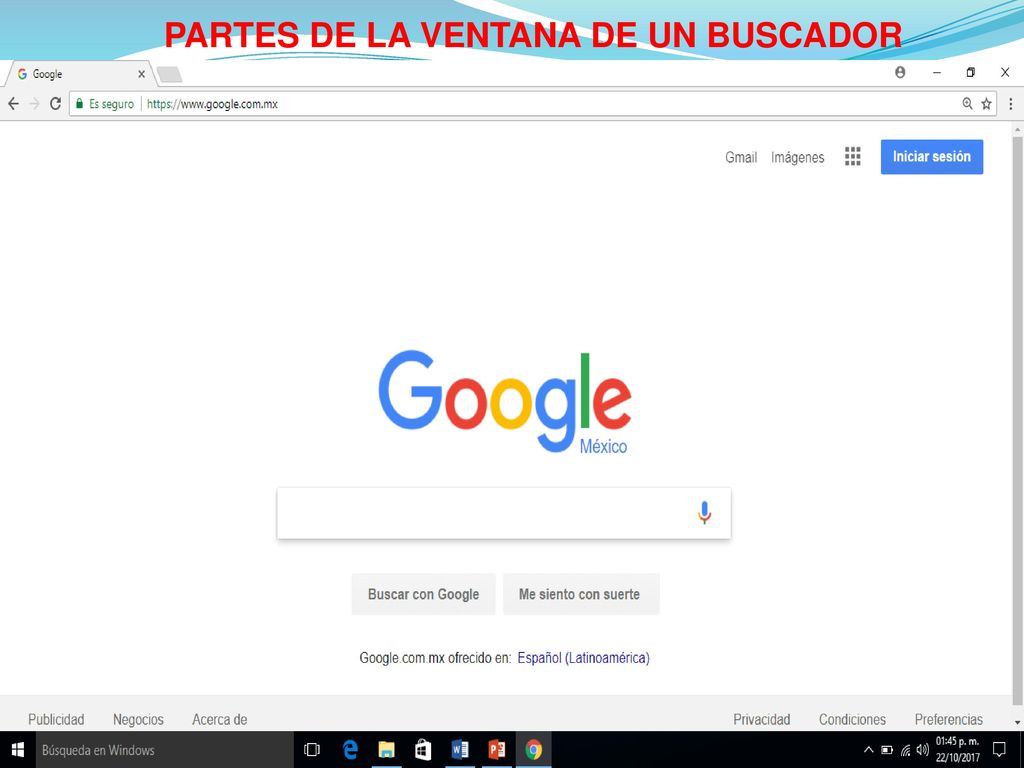Switch to PowerPoint on the taskbar
The width and height of the screenshot is (1024, 768).
[x=496, y=750]
